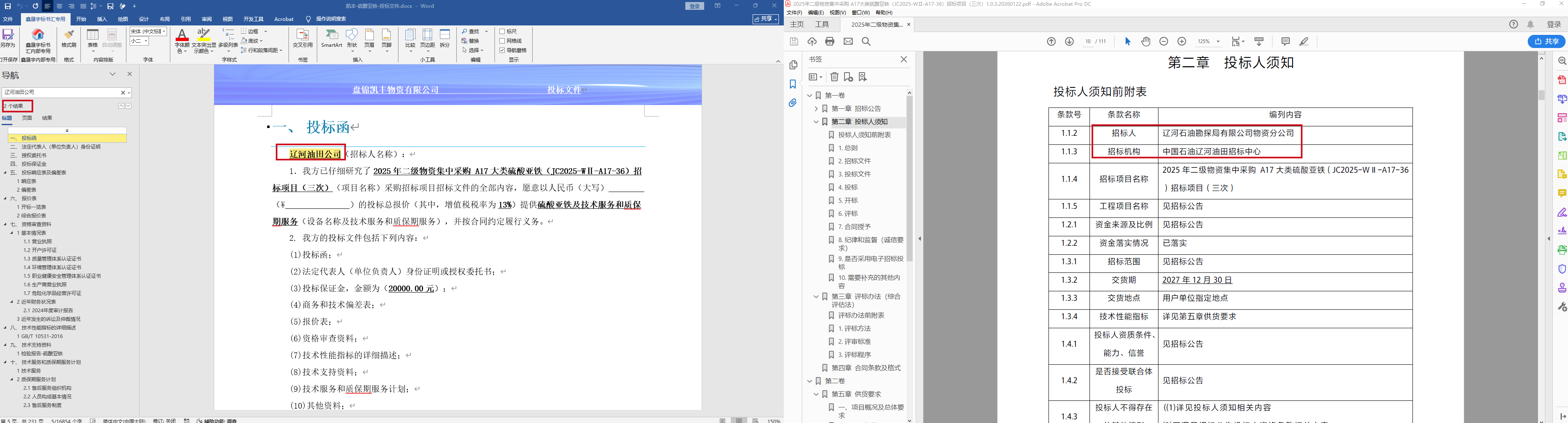Click the 替换 replace tool in Word
This screenshot has width=1568, height=423.
click(470, 41)
